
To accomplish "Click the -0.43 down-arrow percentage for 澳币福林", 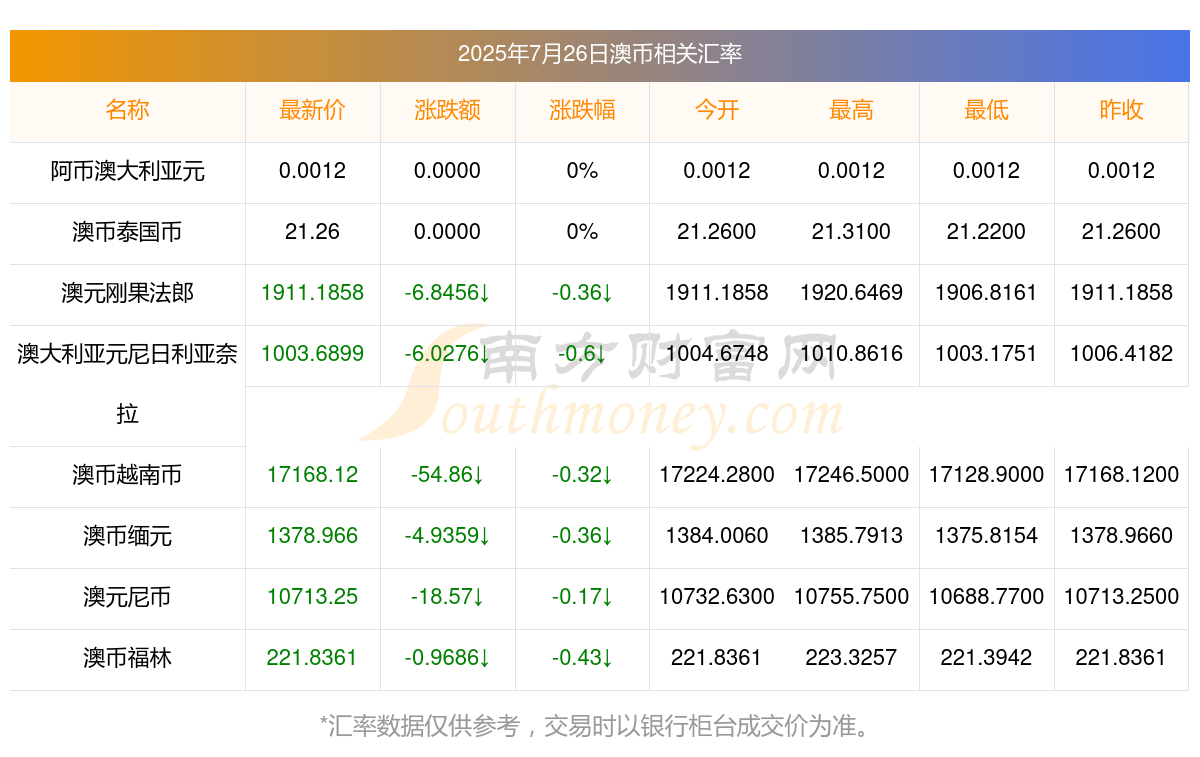I will tap(582, 658).
